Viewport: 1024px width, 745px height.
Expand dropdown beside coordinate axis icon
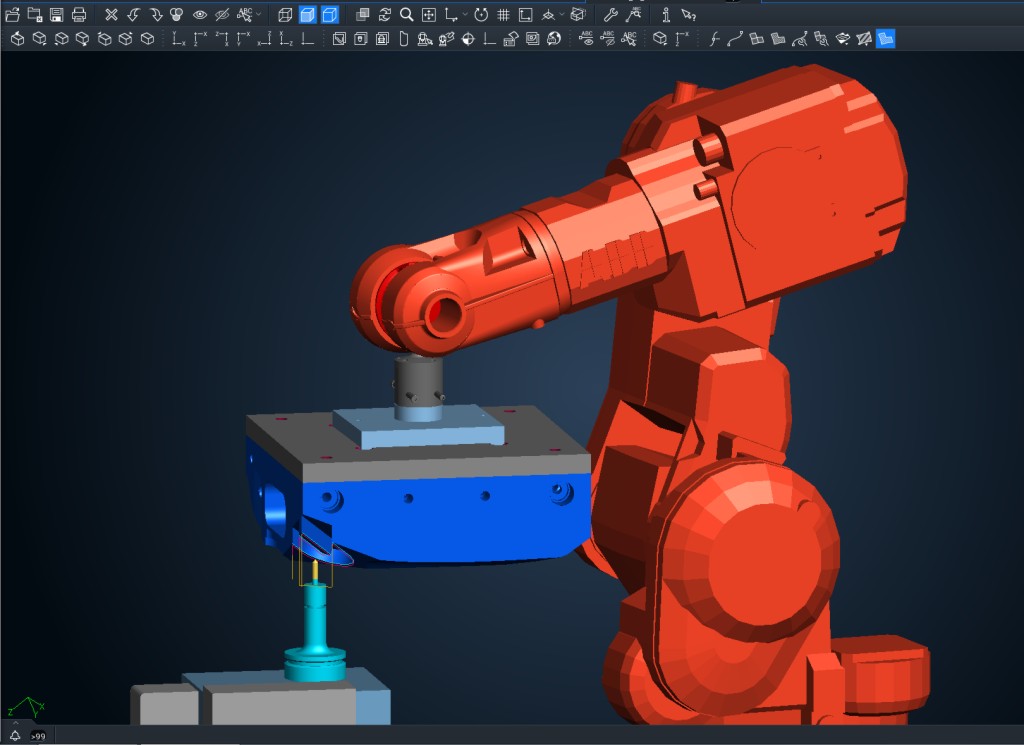tap(465, 14)
